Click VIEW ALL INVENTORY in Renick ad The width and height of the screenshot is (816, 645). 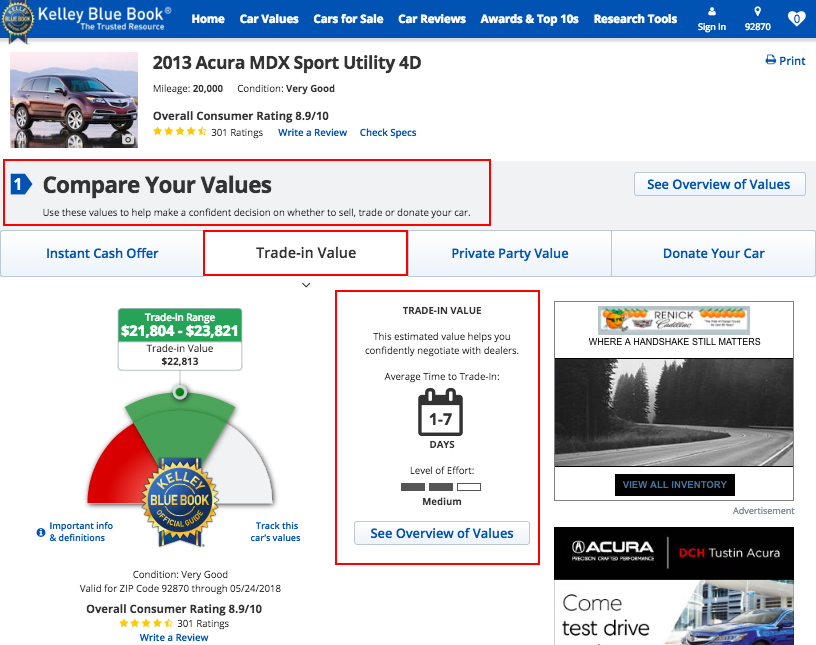(674, 485)
